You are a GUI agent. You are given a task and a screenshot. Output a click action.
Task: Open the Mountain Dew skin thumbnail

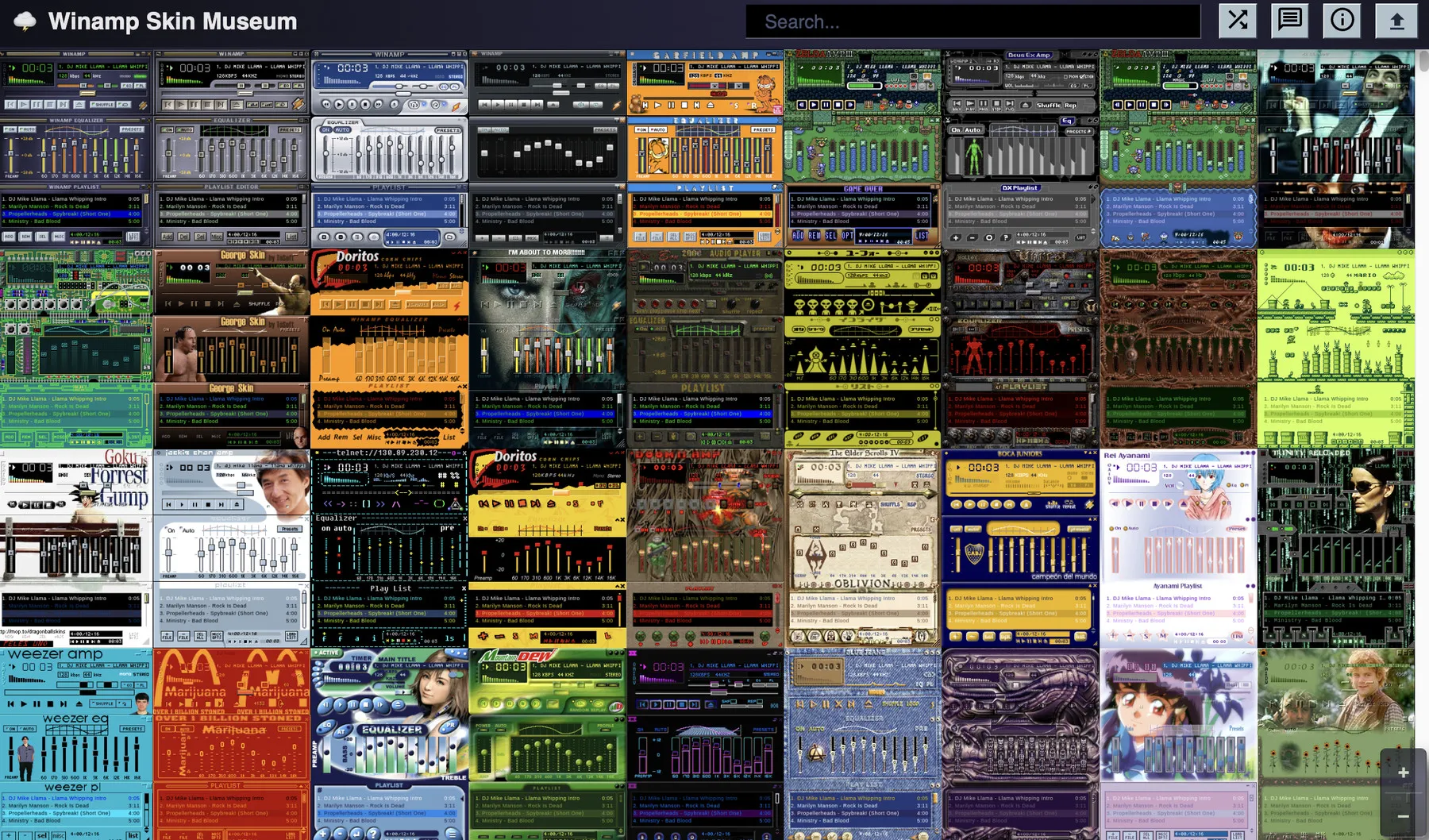pos(547,744)
